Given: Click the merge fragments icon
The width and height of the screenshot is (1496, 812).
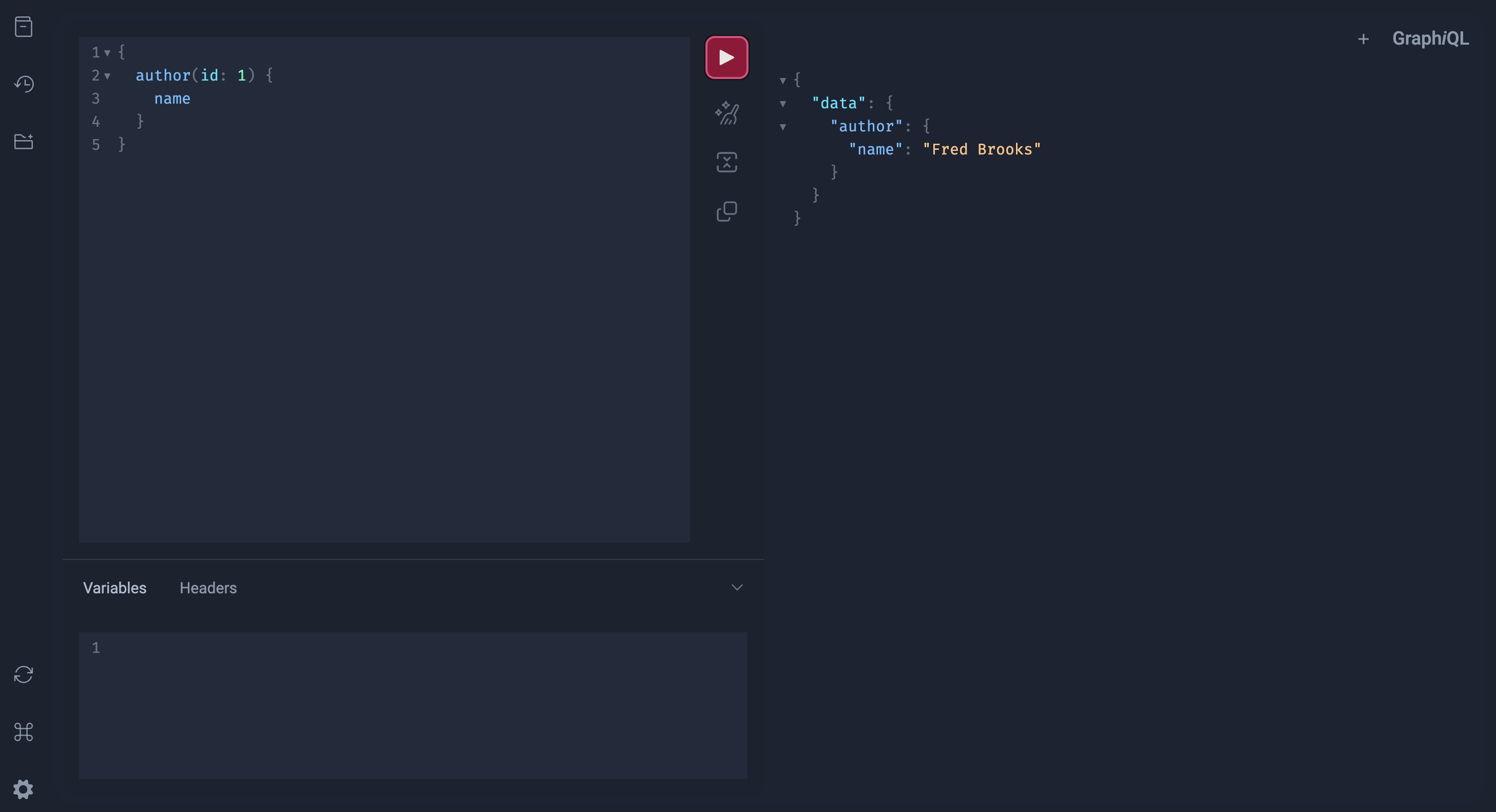Looking at the screenshot, I should 726,162.
